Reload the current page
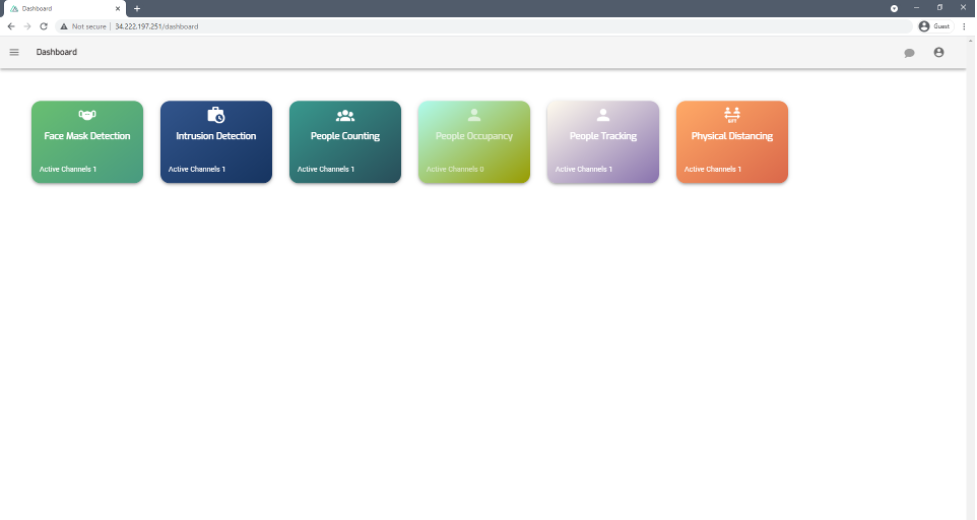977x520 pixels. pos(44,26)
